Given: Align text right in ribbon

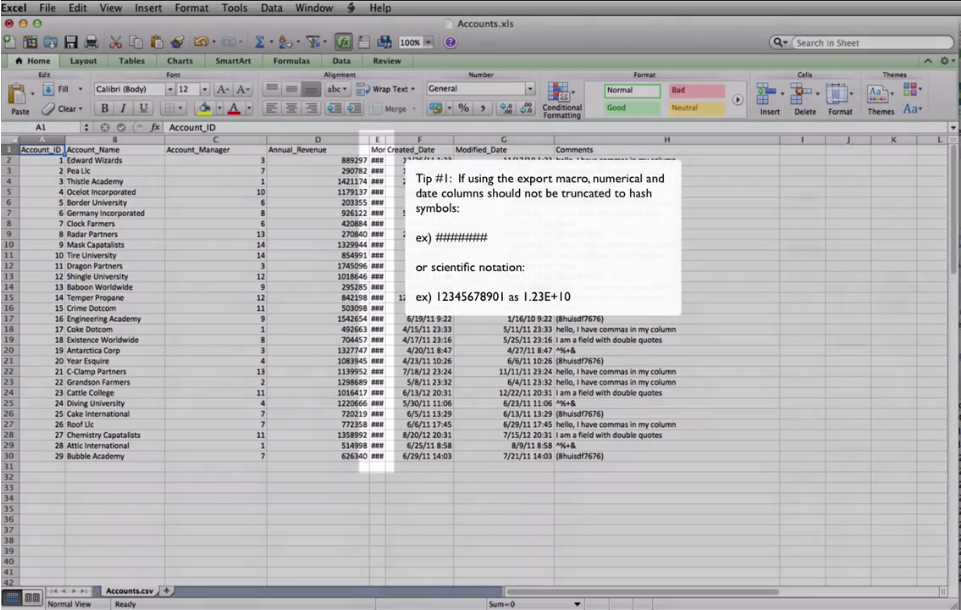Looking at the screenshot, I should (311, 109).
